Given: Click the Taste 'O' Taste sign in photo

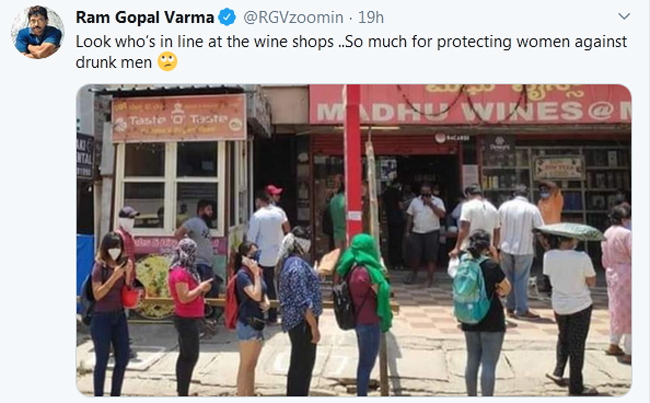Looking at the screenshot, I should (179, 118).
